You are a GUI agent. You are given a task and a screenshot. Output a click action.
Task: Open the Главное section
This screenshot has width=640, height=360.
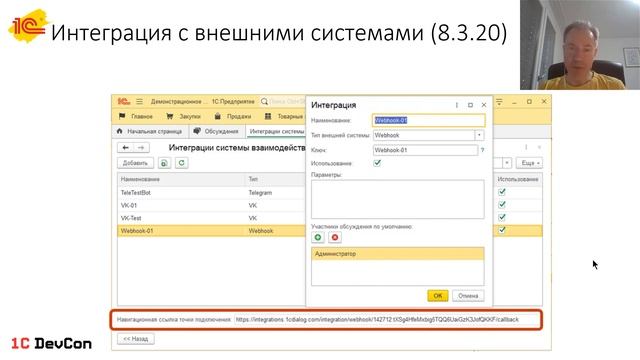pos(136,116)
